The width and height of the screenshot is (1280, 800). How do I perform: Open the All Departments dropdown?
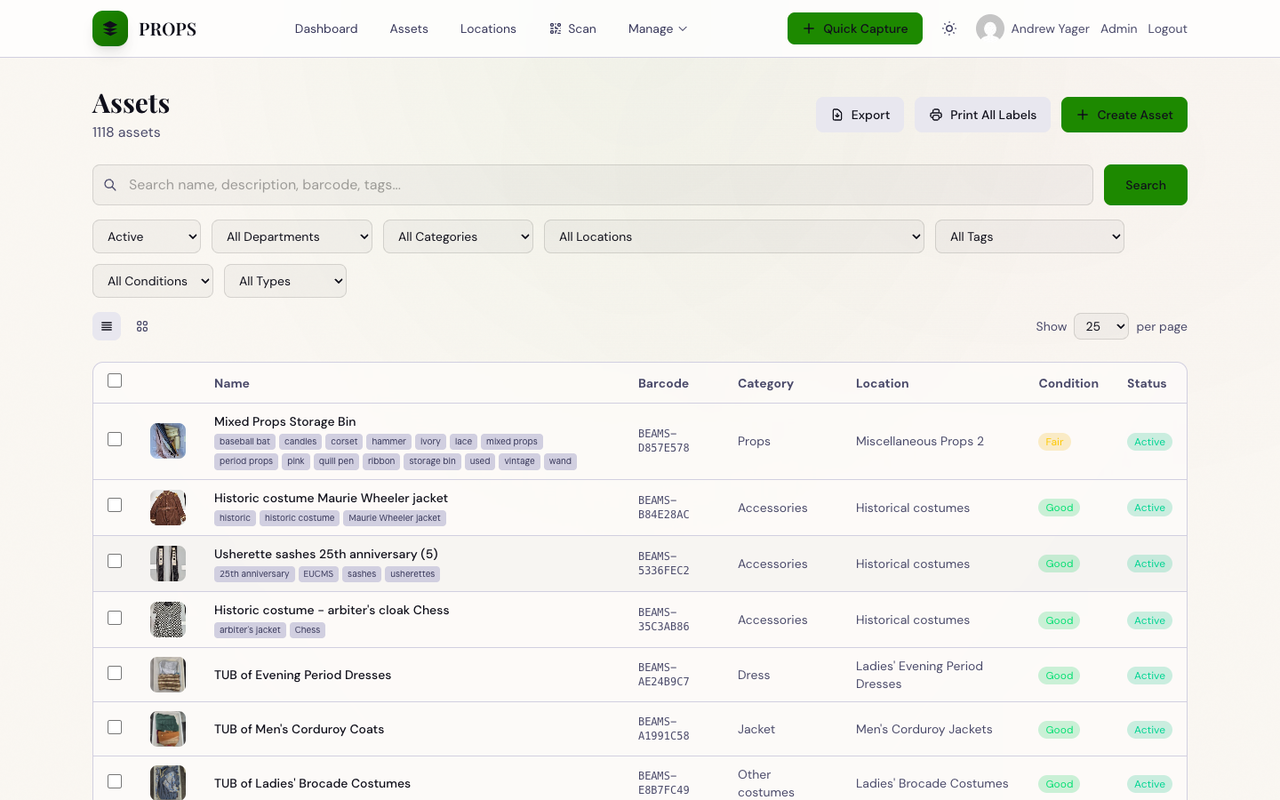(x=292, y=237)
